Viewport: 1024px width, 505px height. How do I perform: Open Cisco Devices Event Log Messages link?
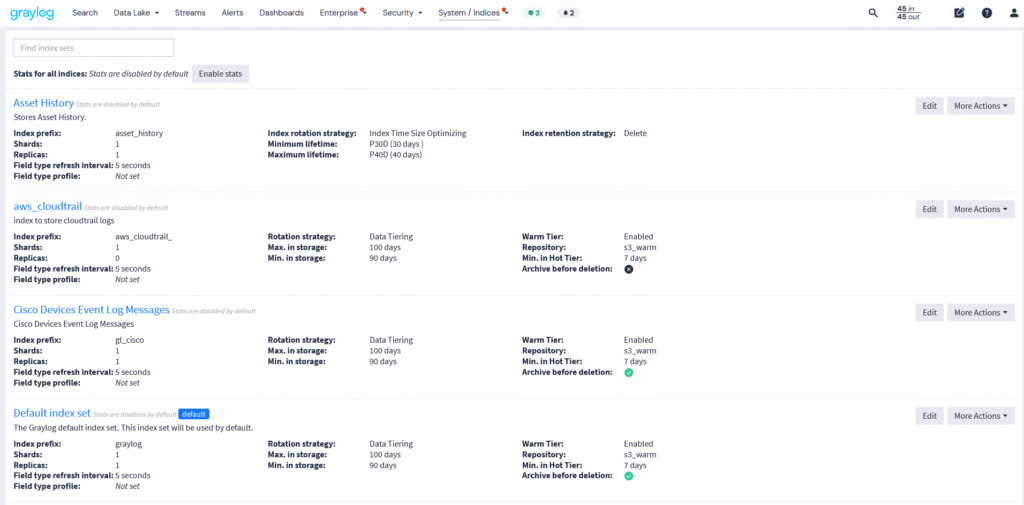coord(91,310)
